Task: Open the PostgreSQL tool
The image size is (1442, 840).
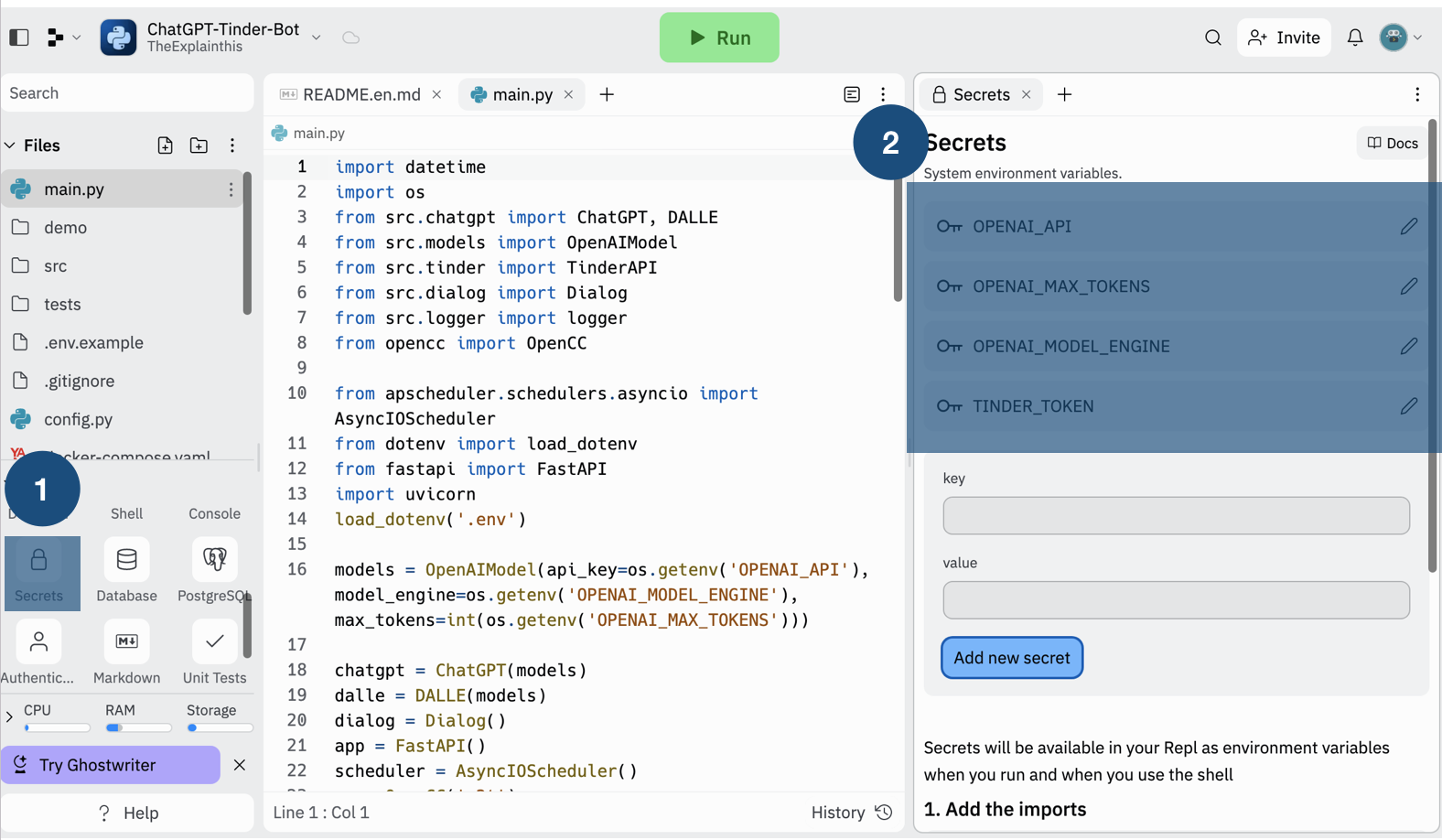Action: [x=214, y=572]
